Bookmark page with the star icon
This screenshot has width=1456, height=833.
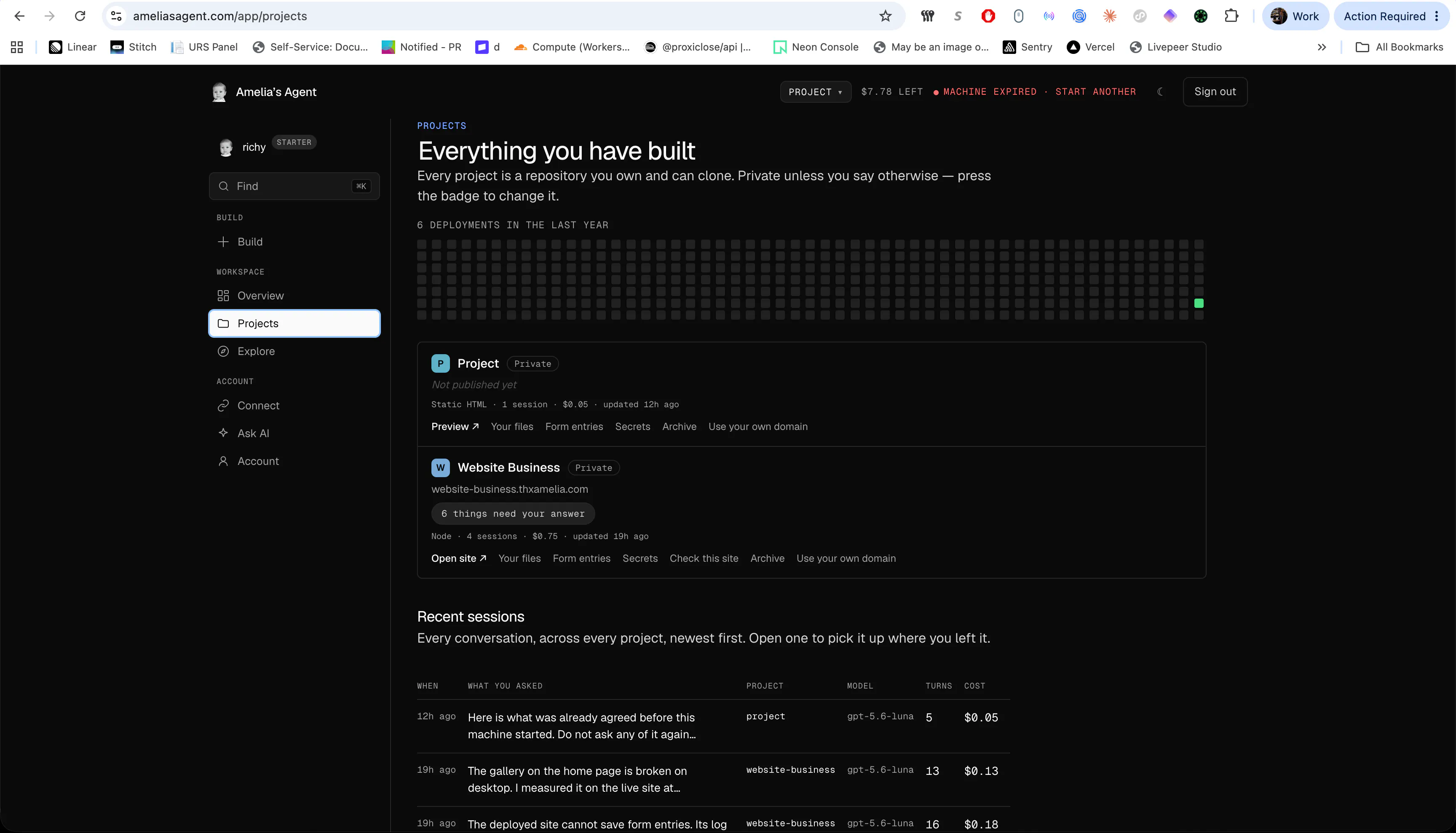886,16
